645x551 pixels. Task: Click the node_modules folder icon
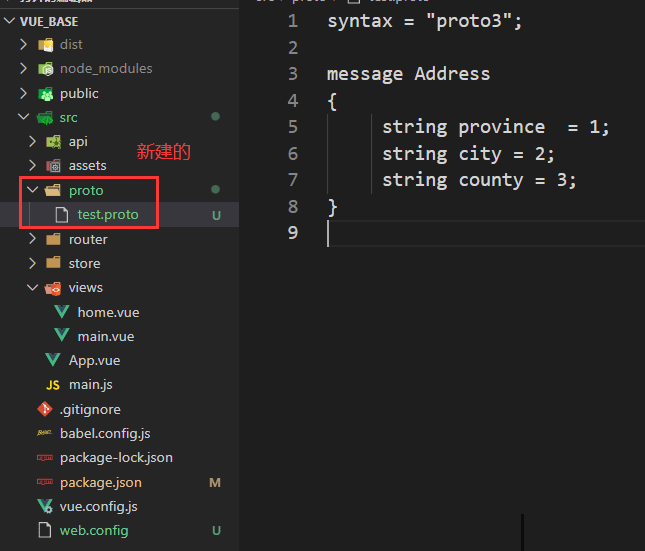46,69
